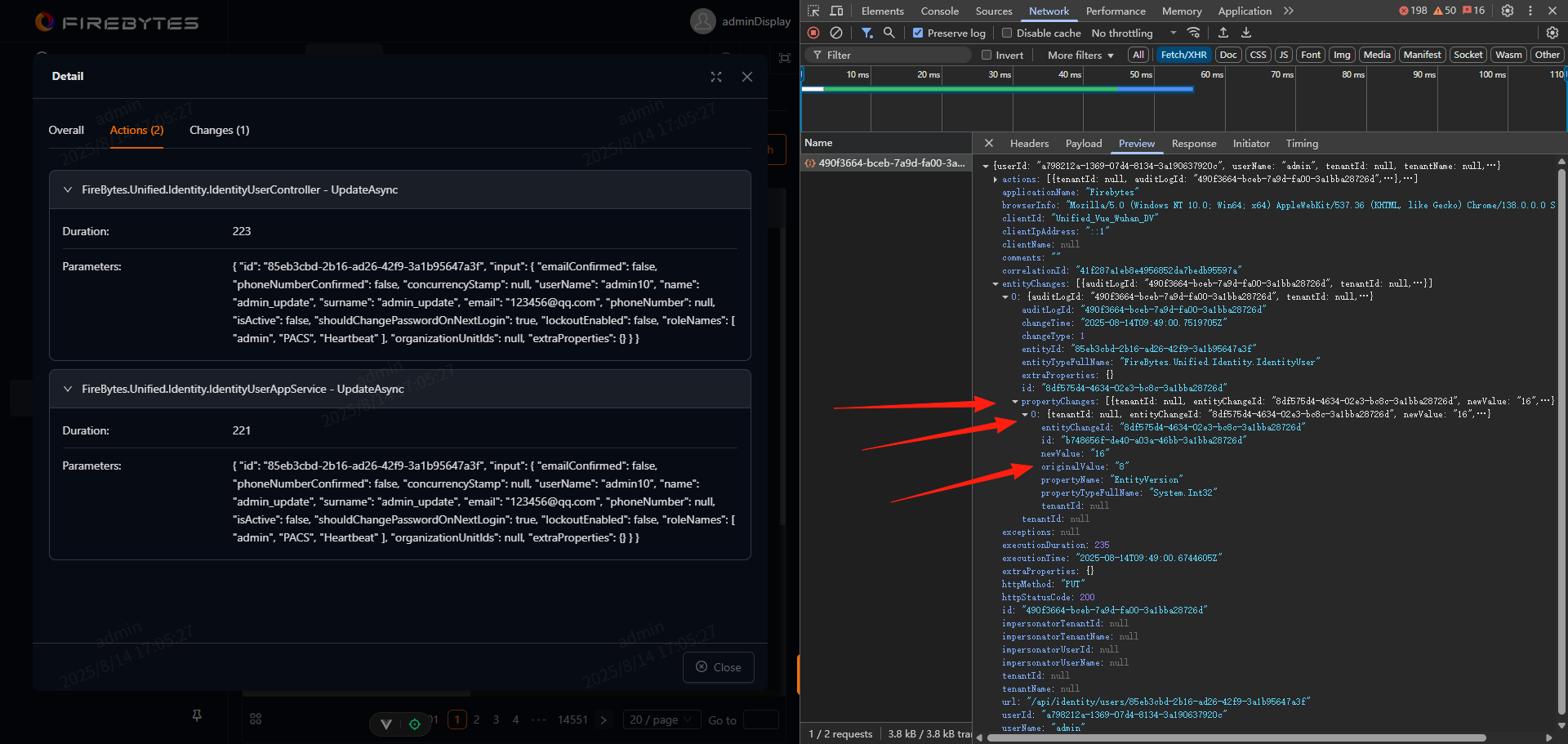Open the Console panel tab
This screenshot has height=744, width=1568.
pos(940,11)
